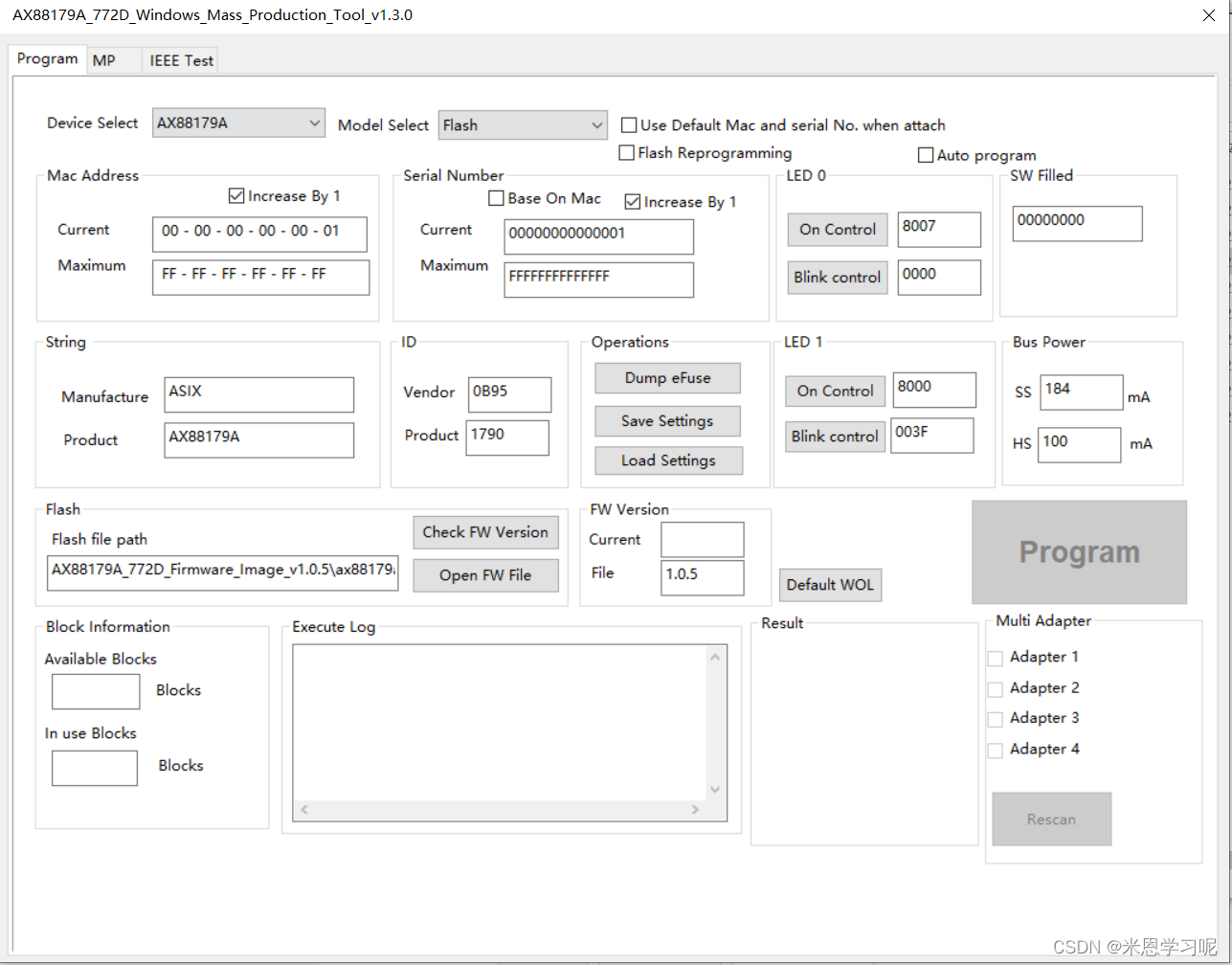Click the LED 0 On Control button
This screenshot has width=1232, height=965.
click(x=838, y=230)
